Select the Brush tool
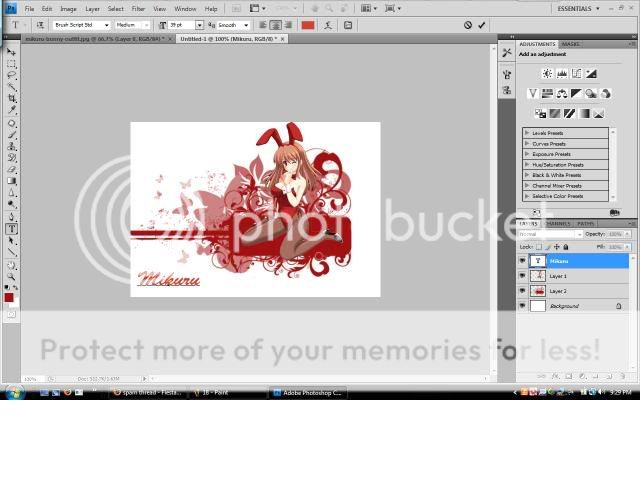 11,135
